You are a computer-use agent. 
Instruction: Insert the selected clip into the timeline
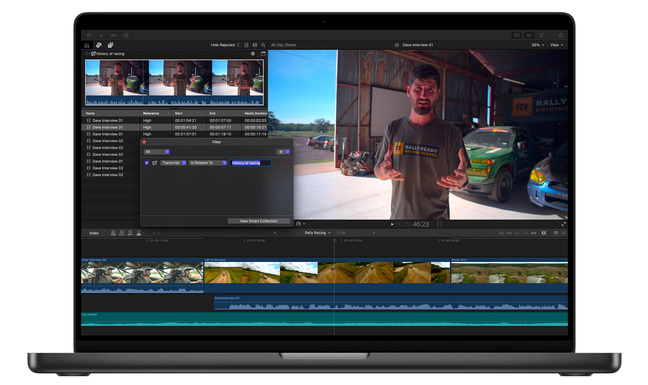(x=122, y=233)
